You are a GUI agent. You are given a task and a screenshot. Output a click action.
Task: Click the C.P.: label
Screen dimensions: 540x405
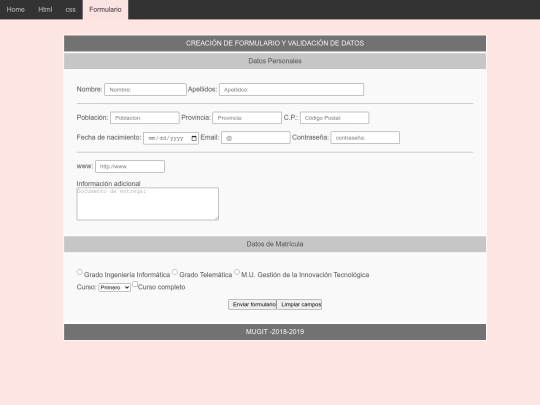291,117
